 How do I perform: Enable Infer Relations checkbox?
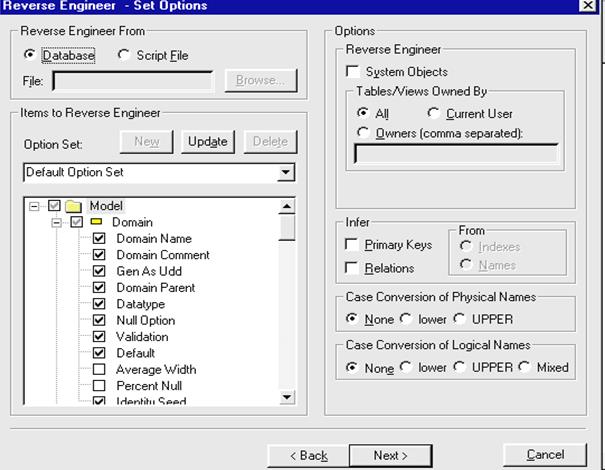[x=352, y=268]
